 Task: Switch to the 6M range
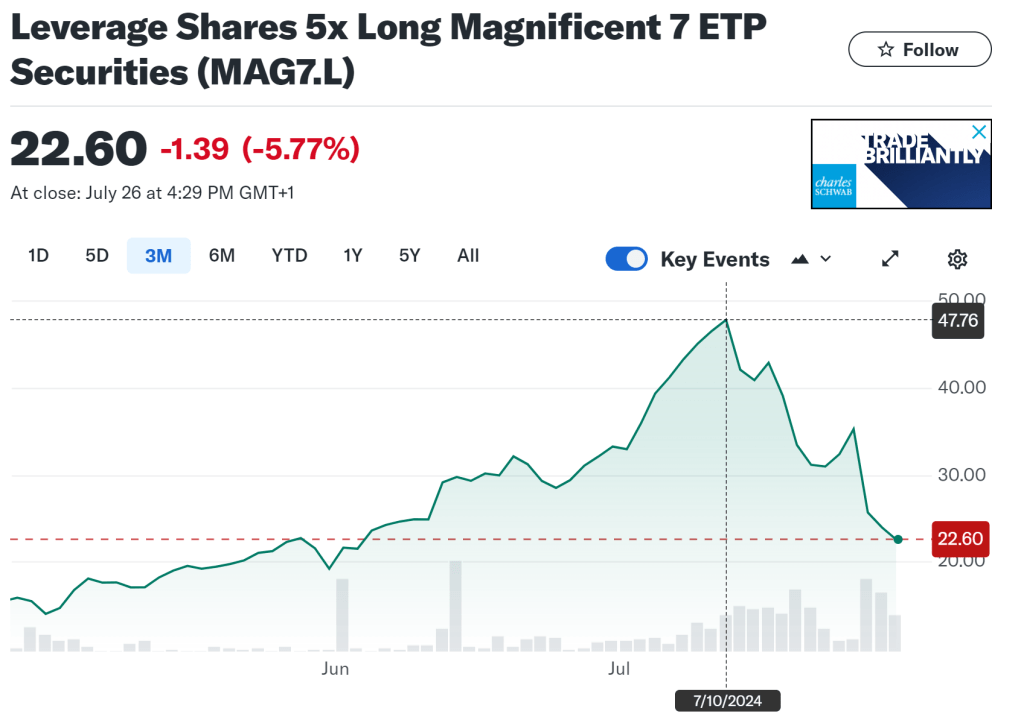(x=222, y=255)
